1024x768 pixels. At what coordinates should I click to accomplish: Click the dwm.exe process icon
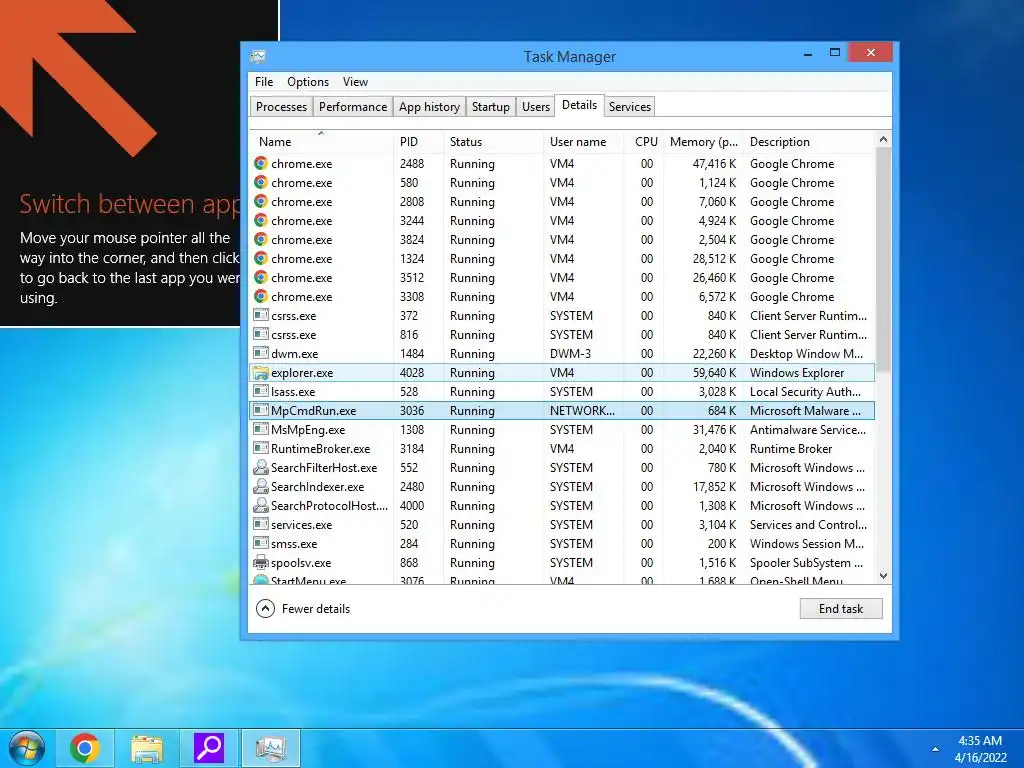261,353
